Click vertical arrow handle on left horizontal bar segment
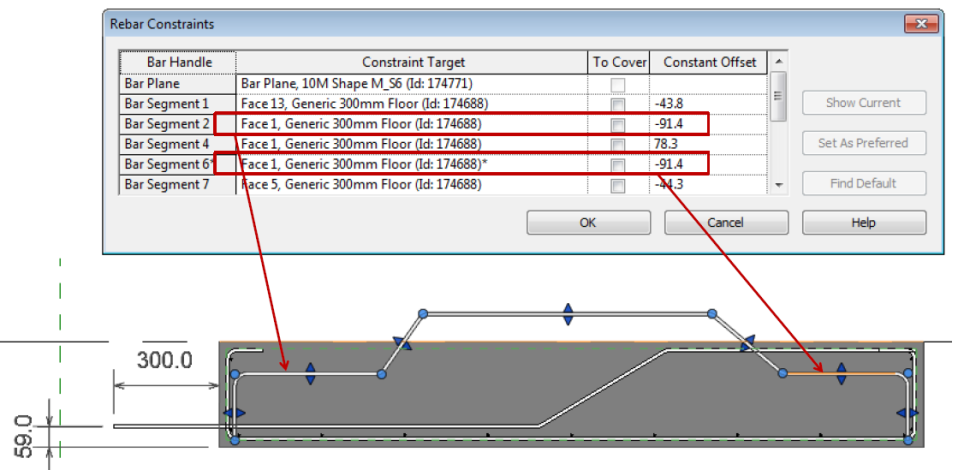The height and width of the screenshot is (470, 958). click(310, 374)
